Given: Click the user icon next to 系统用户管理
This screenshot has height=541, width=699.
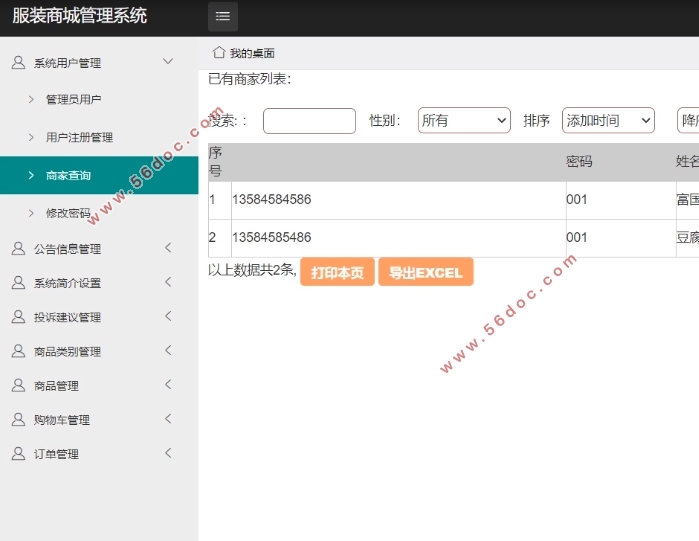Looking at the screenshot, I should click(18, 62).
